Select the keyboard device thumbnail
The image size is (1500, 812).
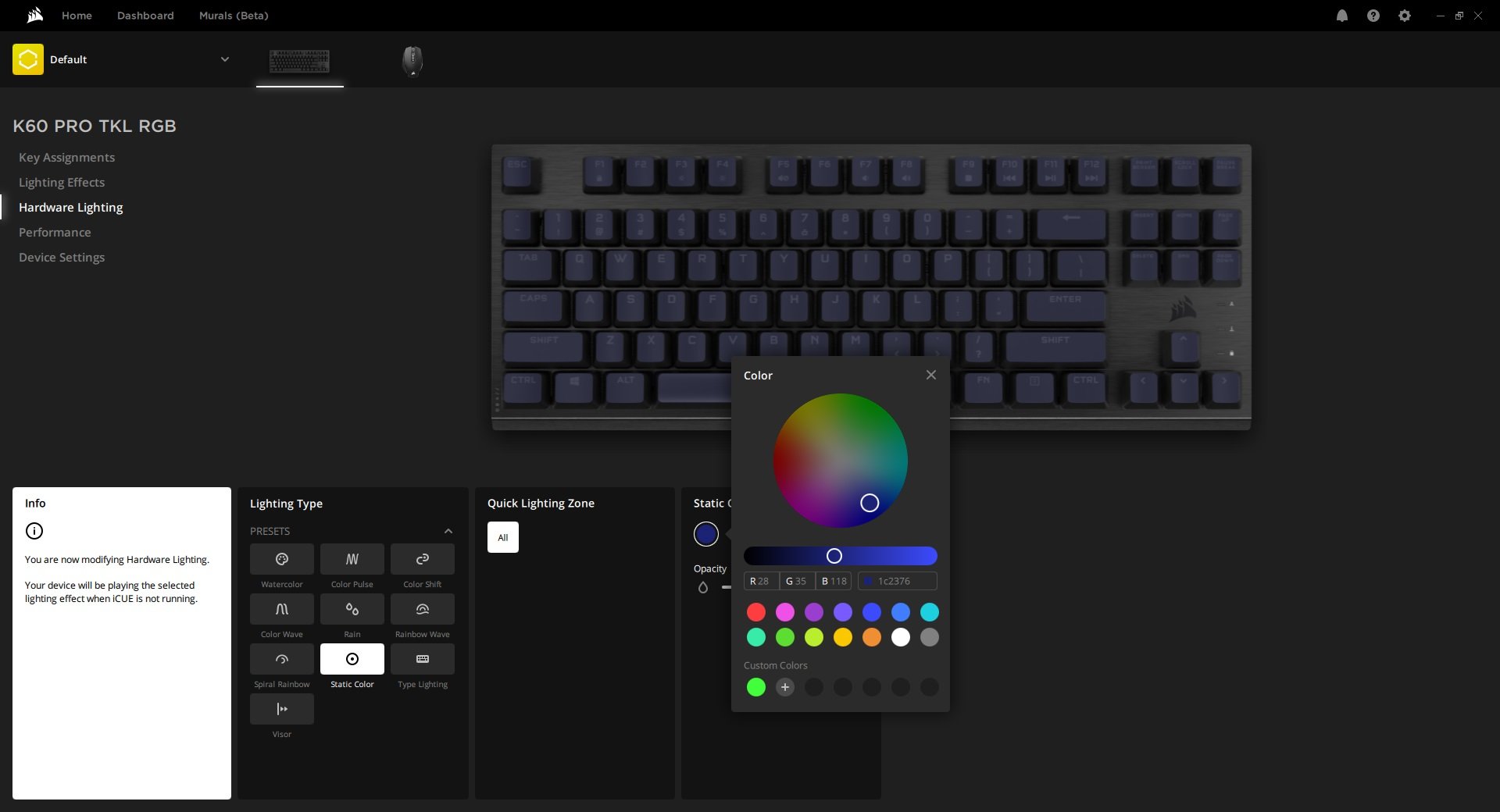point(300,61)
